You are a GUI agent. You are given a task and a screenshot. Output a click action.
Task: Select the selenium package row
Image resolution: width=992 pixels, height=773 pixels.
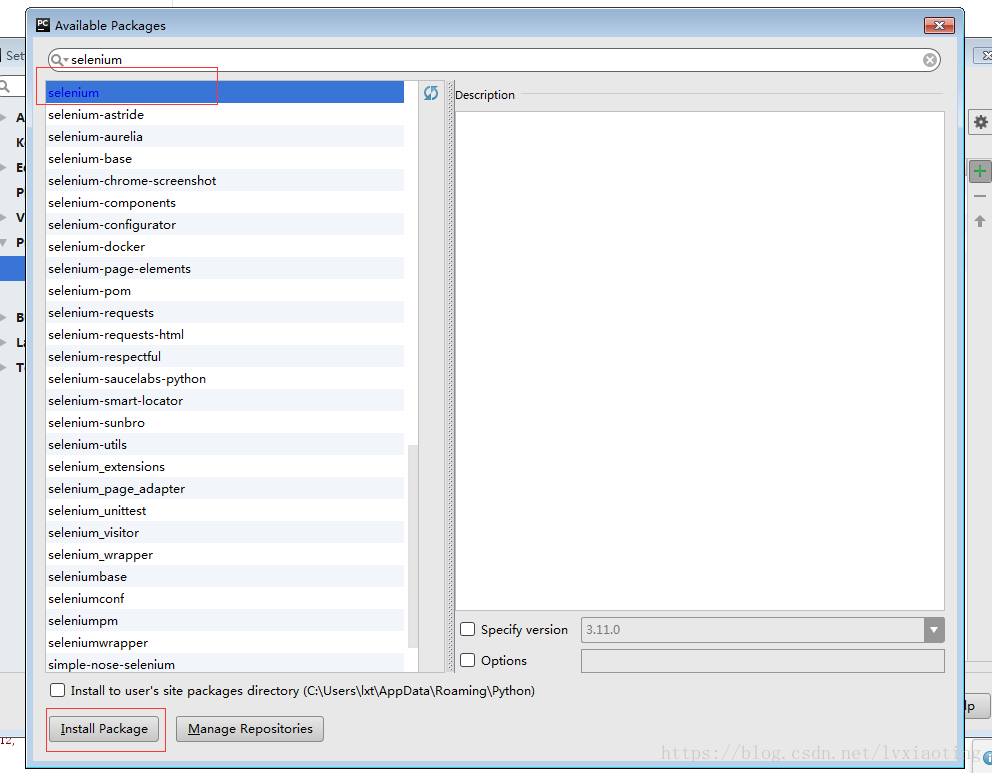[225, 92]
